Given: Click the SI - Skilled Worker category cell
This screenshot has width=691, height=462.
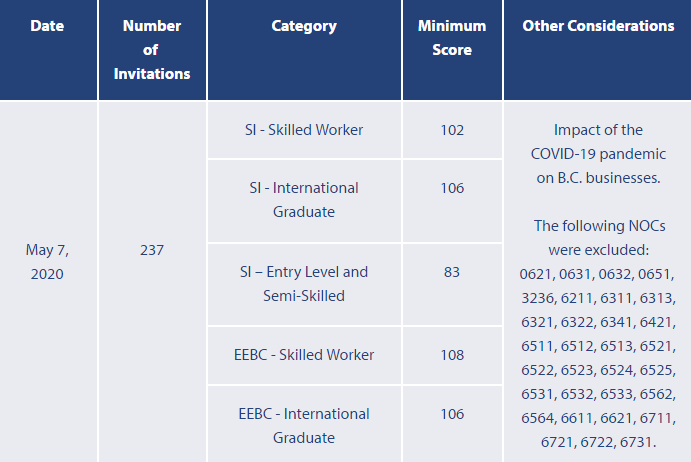Looking at the screenshot, I should 304,130.
